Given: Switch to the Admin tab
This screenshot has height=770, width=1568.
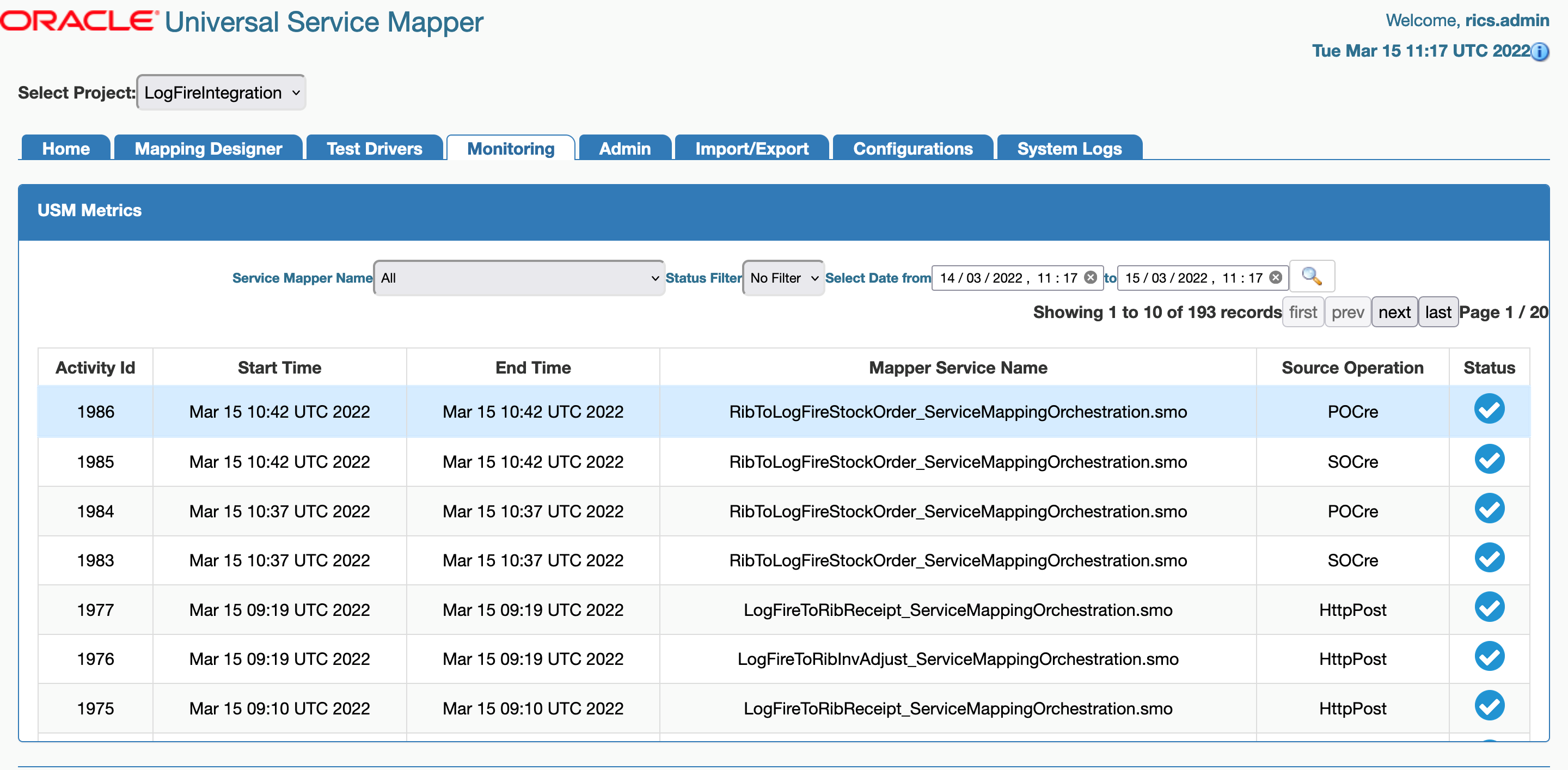Looking at the screenshot, I should point(624,148).
